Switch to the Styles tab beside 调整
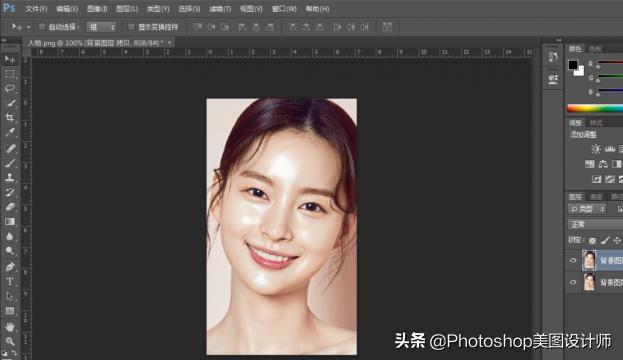Viewport: 623px width, 360px height. coord(596,123)
